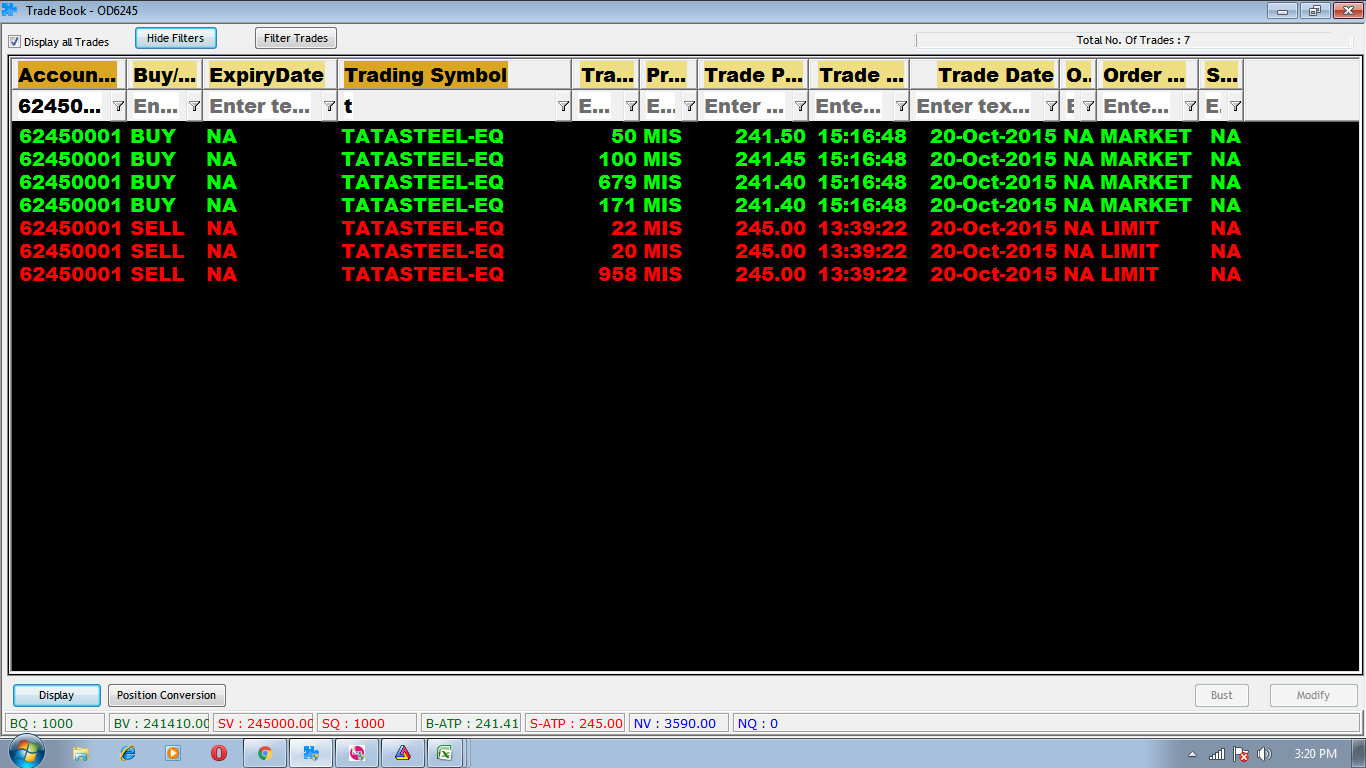This screenshot has height=768, width=1366.
Task: Click the Trading Symbol filter field containing 't'
Action: click(447, 106)
